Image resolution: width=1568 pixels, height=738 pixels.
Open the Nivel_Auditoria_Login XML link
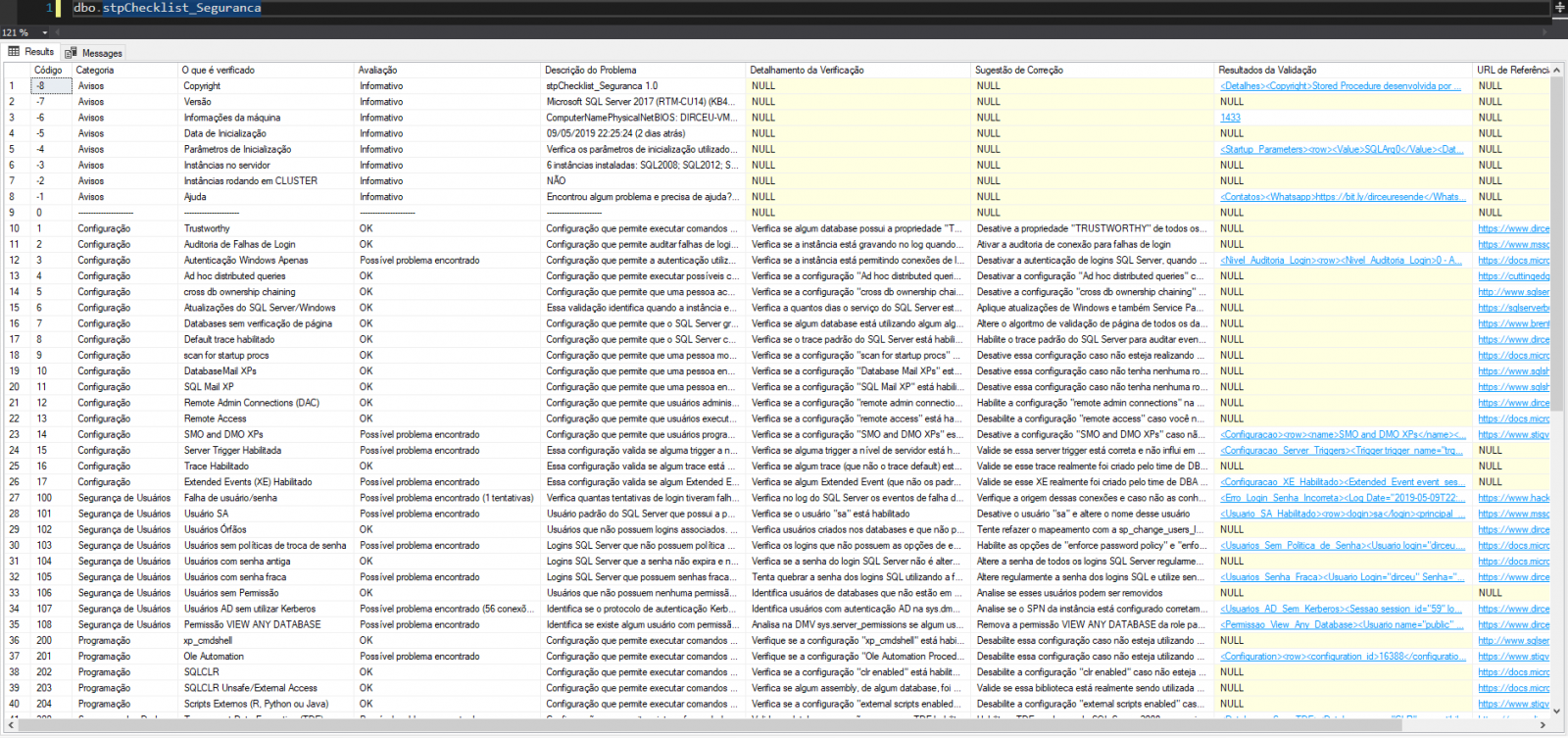tap(1341, 261)
